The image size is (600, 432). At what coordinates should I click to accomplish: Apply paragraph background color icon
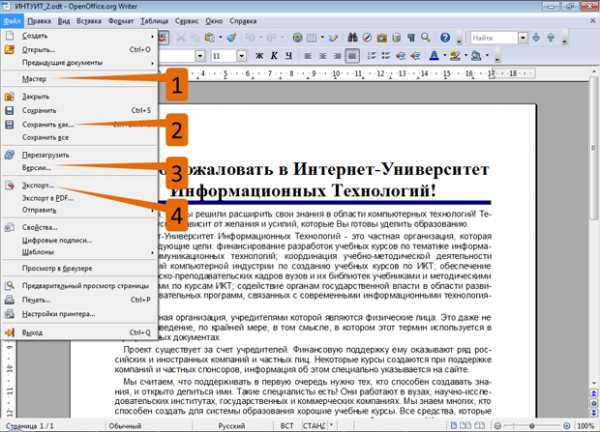tap(476, 56)
